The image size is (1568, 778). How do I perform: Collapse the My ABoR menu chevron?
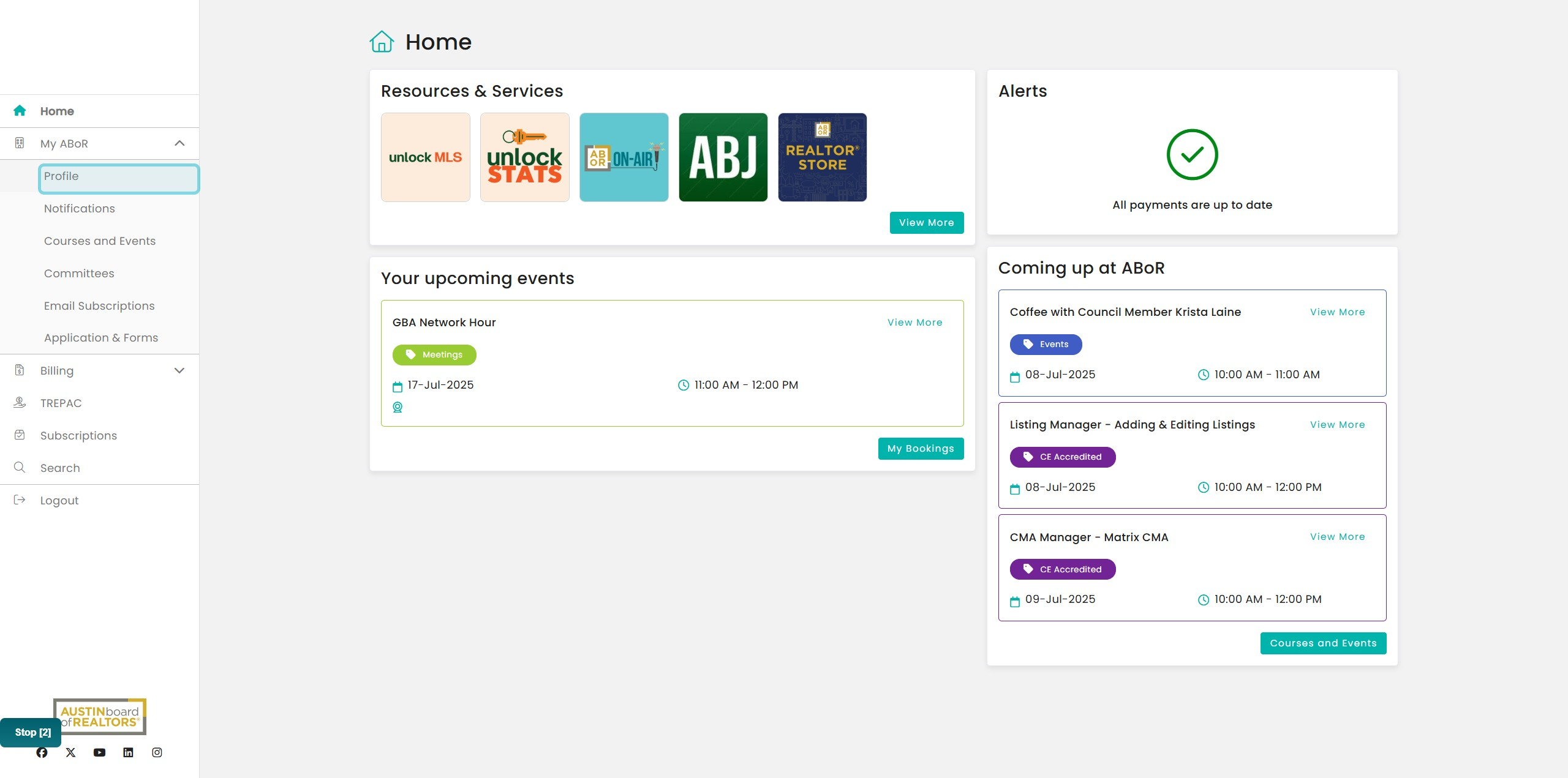(179, 143)
